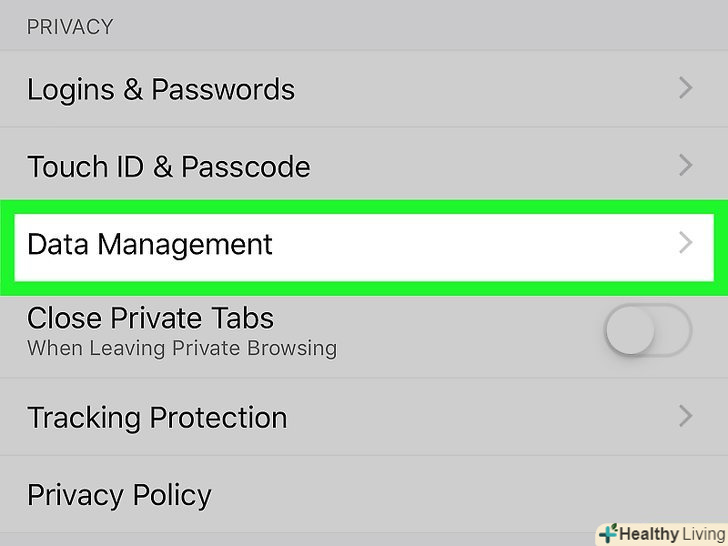Tap the arrow next to Touch ID & Passcode
Image resolution: width=728 pixels, height=546 pixels.
tap(686, 165)
